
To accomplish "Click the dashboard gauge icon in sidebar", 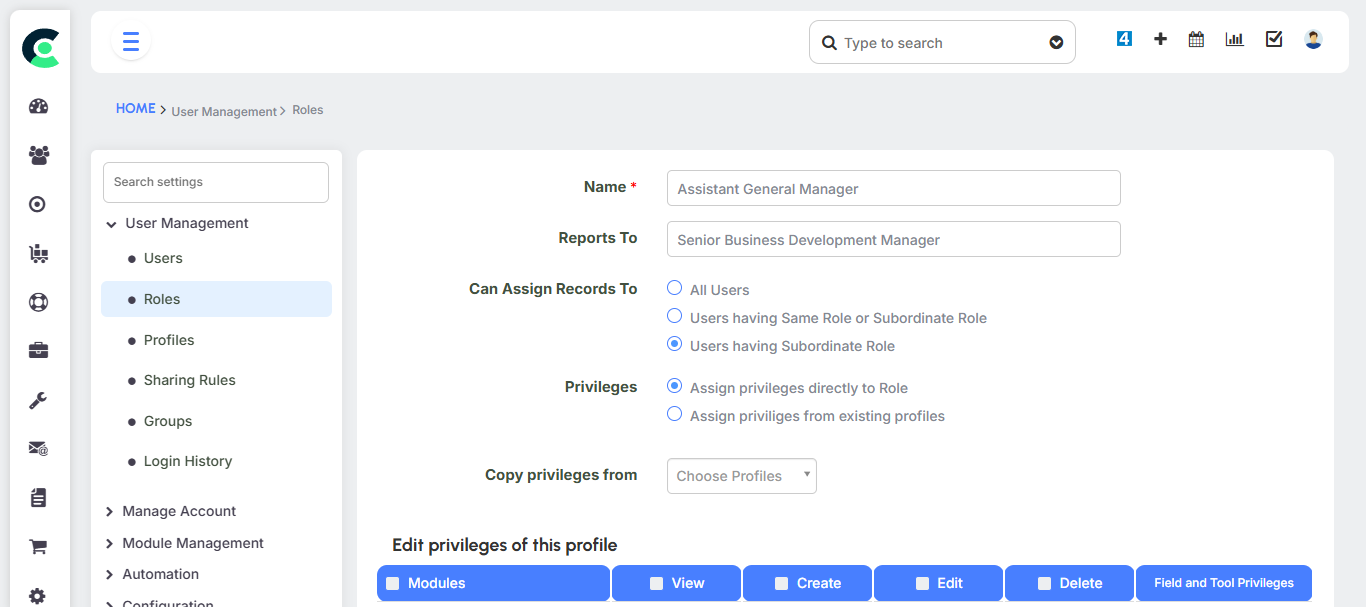I will tap(38, 107).
